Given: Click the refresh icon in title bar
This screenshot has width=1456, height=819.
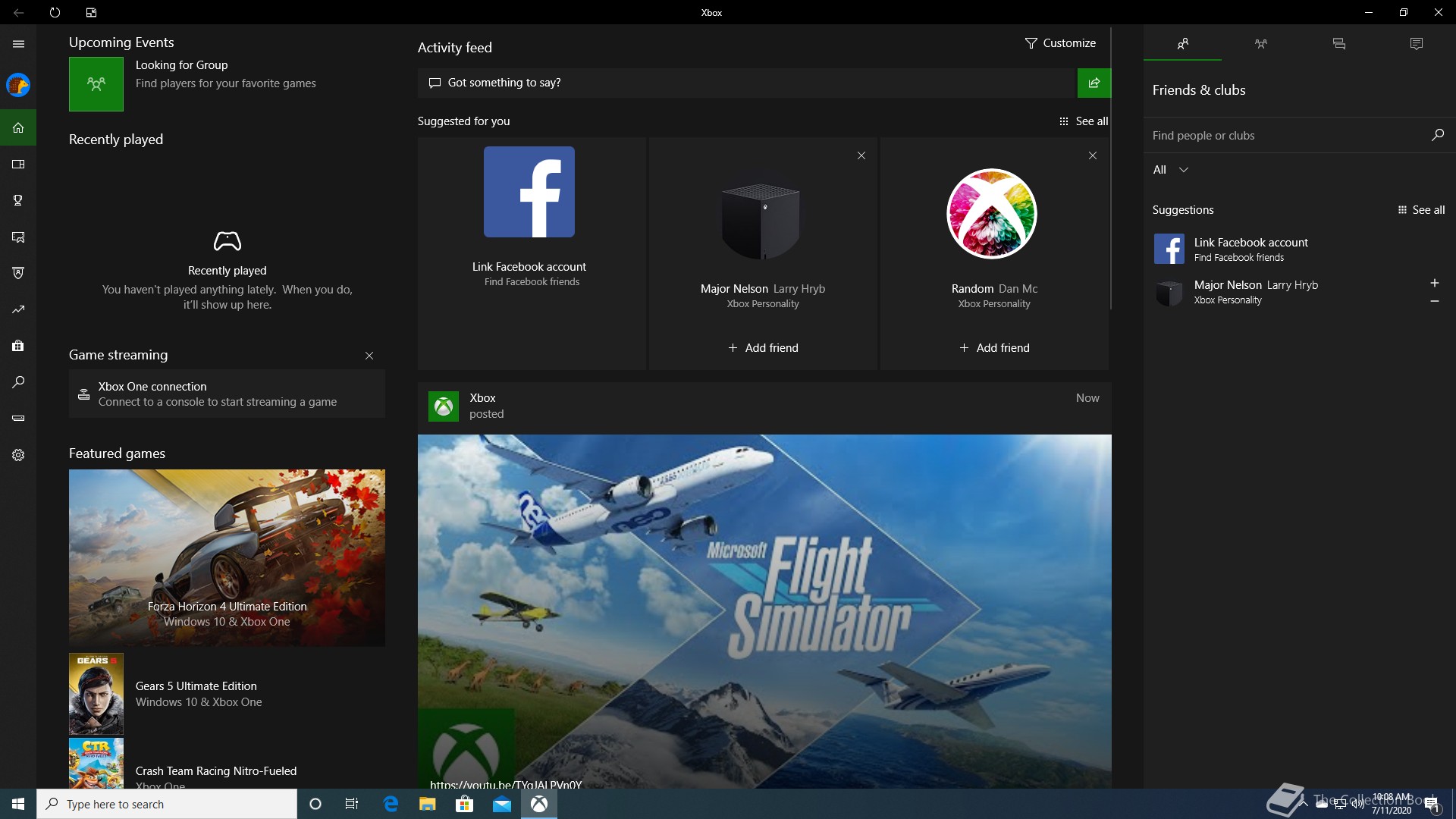Looking at the screenshot, I should (x=55, y=12).
